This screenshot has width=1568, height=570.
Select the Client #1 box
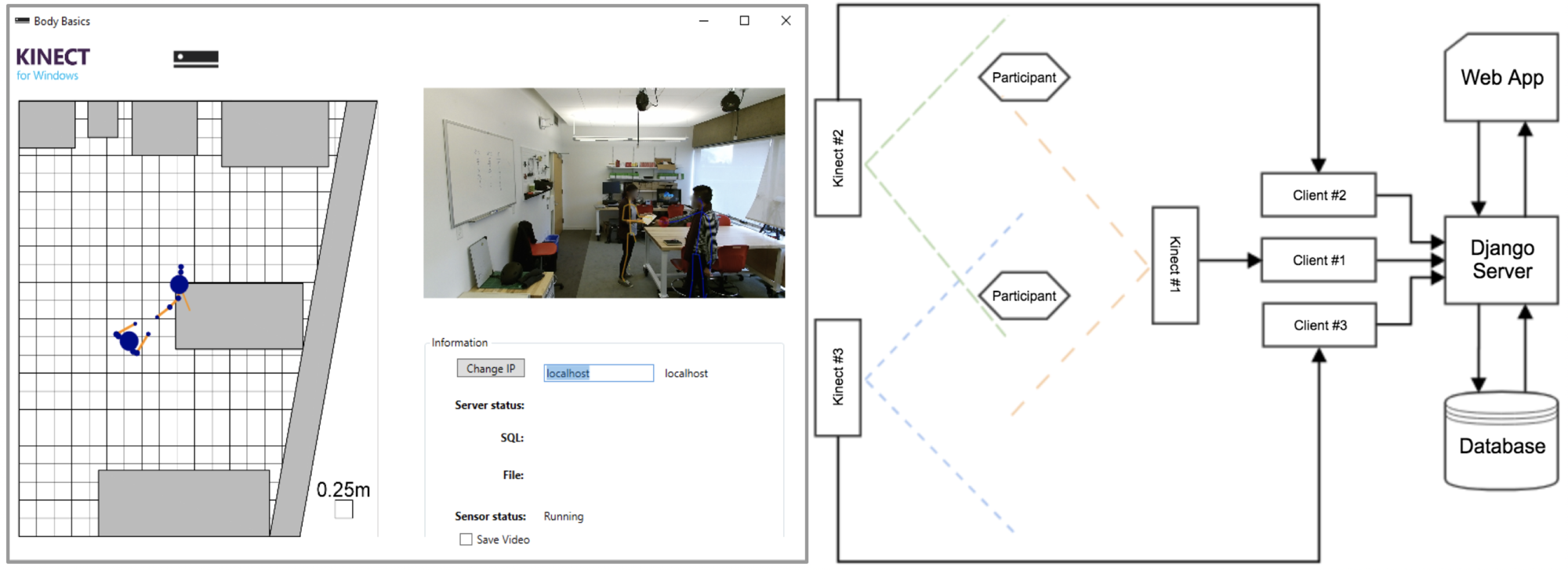[x=1319, y=260]
